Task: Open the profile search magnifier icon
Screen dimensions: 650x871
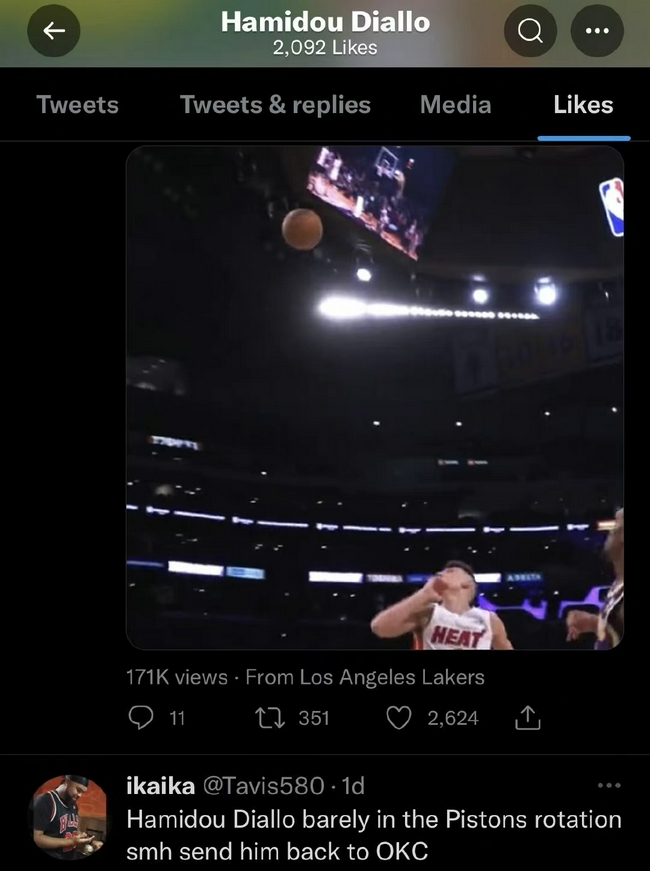Action: (530, 31)
